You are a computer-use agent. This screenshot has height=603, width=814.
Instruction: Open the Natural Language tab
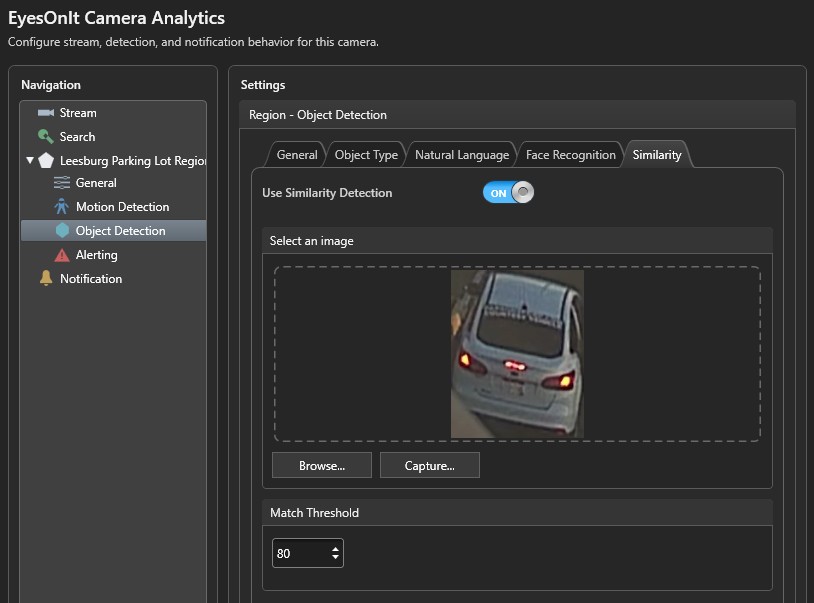click(x=462, y=155)
